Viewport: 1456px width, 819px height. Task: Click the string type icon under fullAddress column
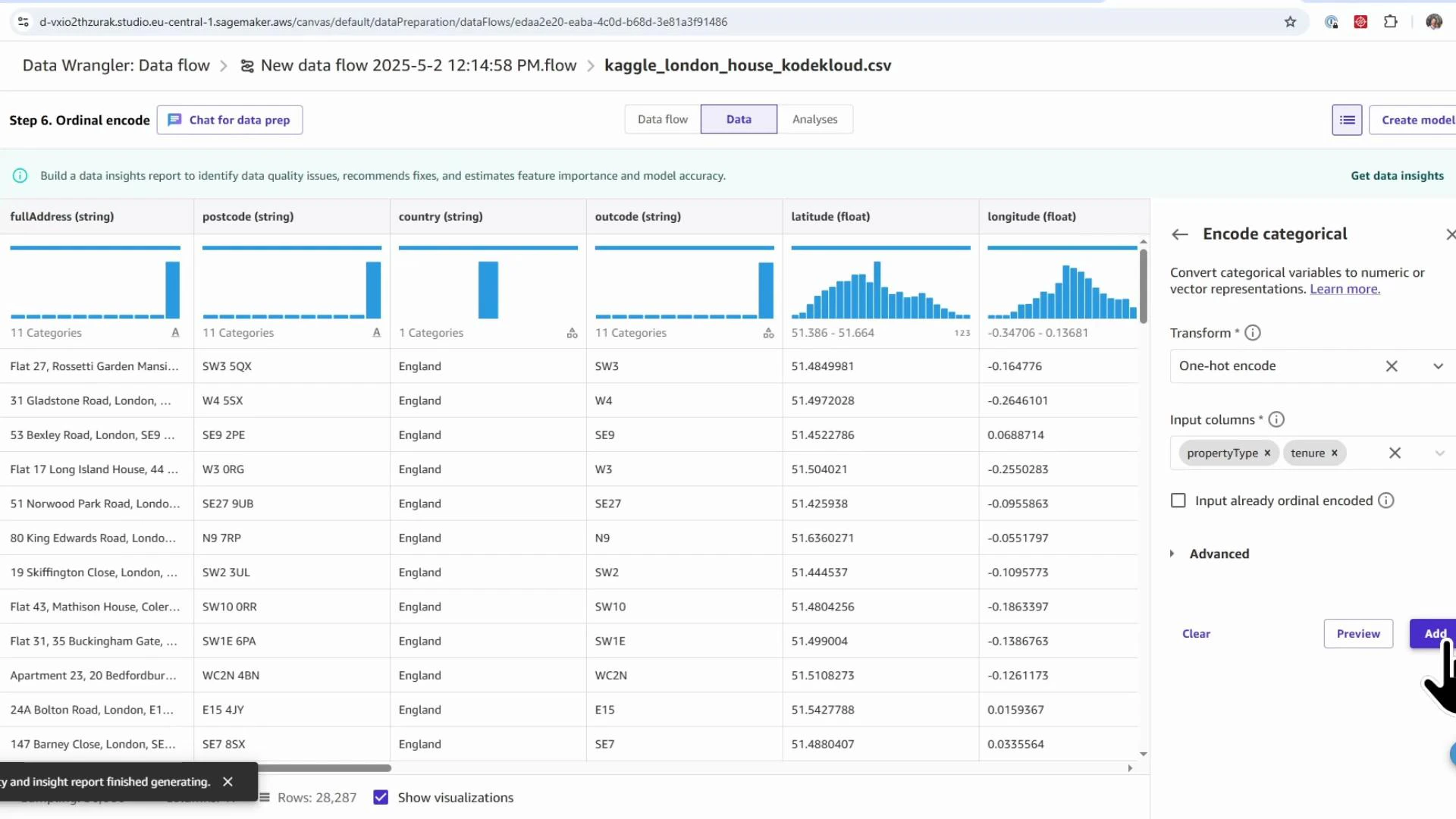tap(175, 332)
